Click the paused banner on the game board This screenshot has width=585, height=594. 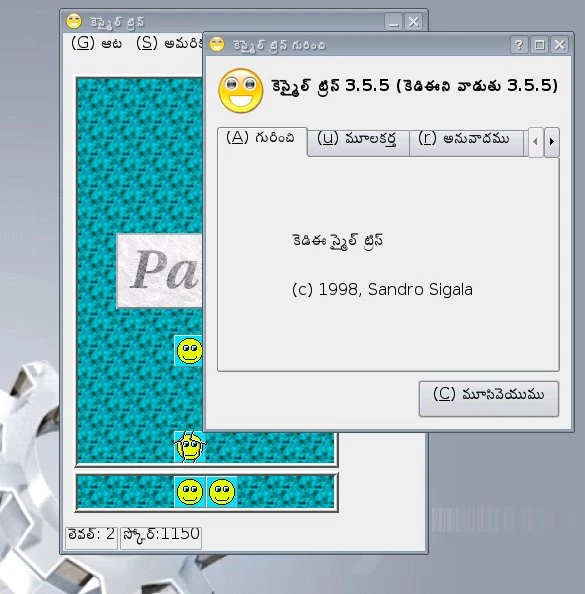(x=160, y=270)
